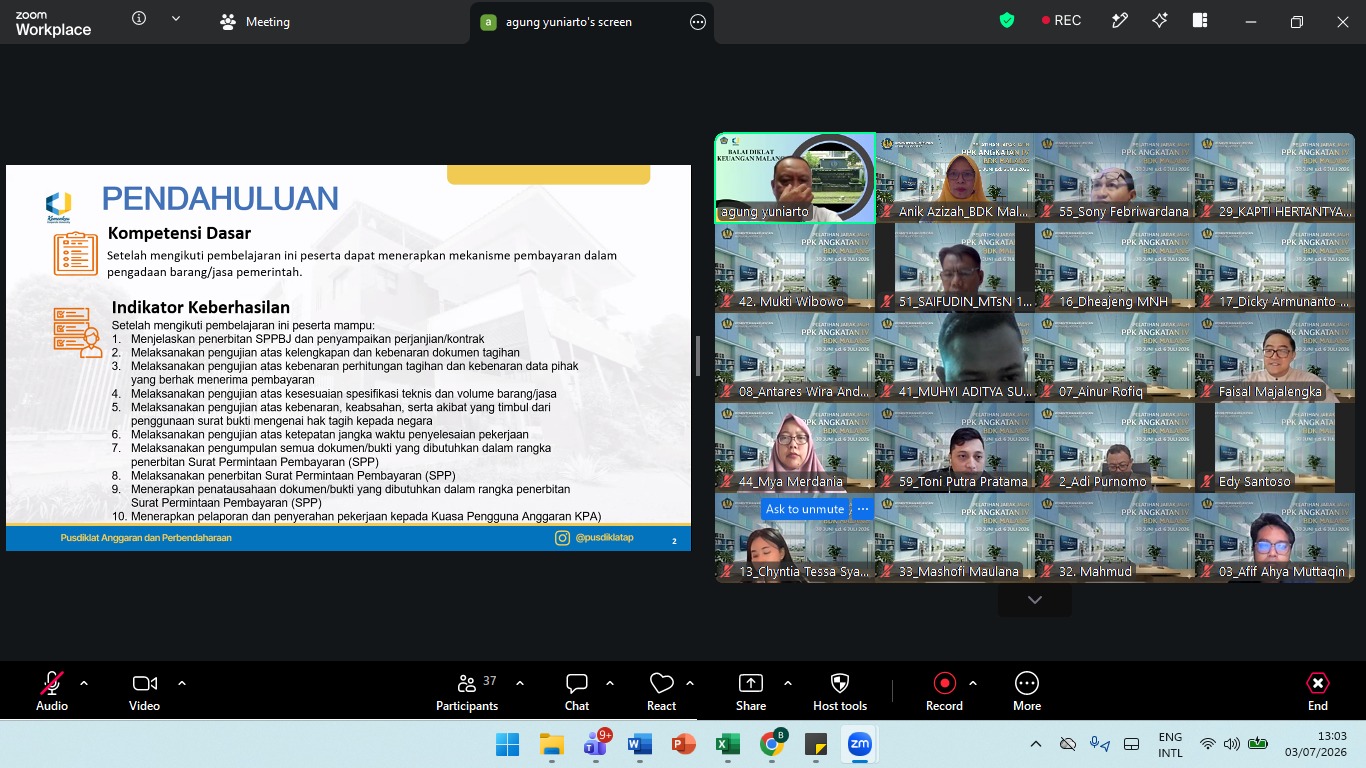Show next page of gallery participants

coord(1035,600)
